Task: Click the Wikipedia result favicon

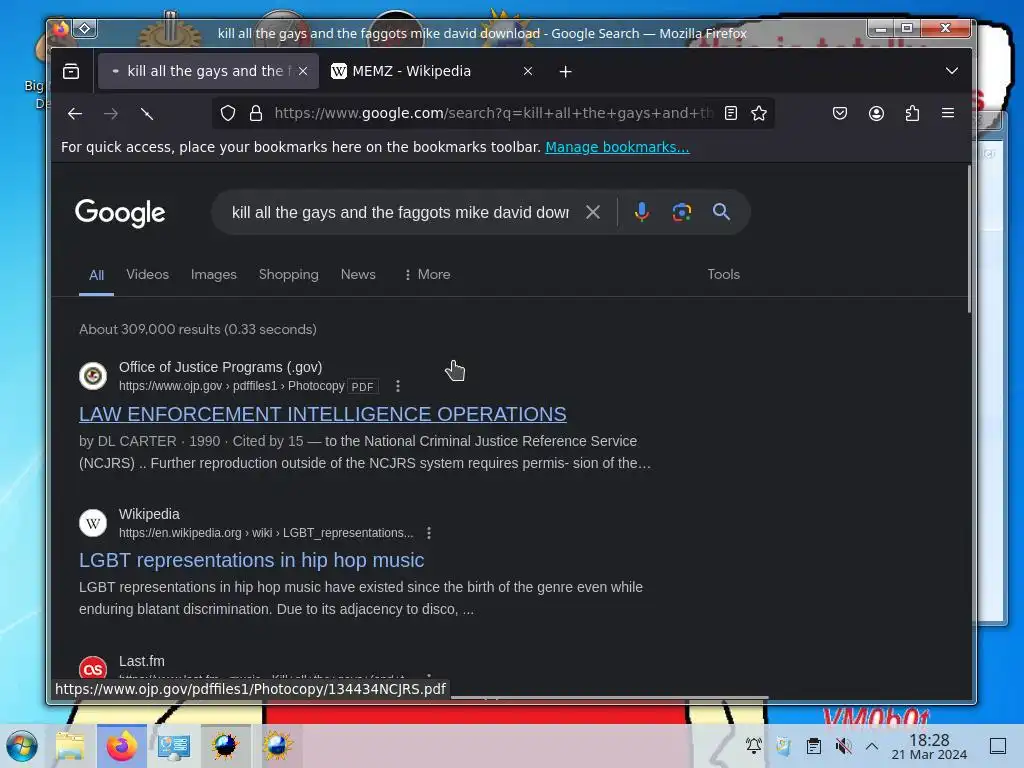Action: point(93,523)
